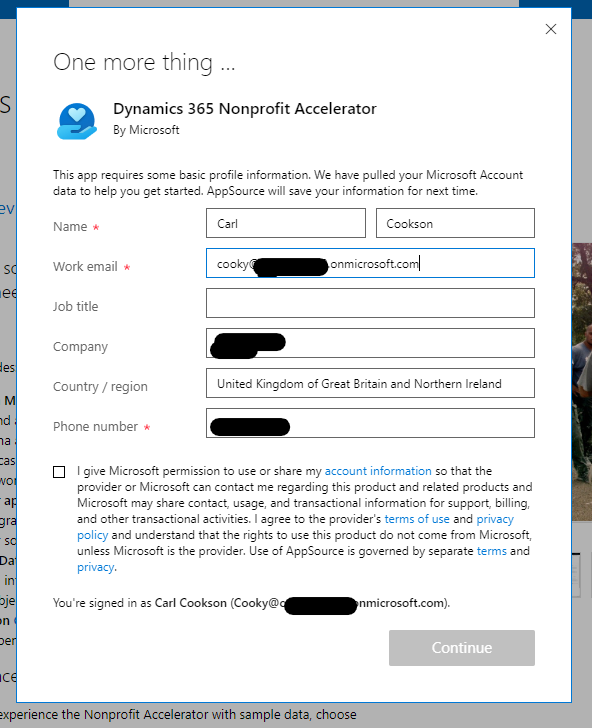Image resolution: width=592 pixels, height=728 pixels.
Task: Tick the Microsoft permission checkbox
Action: [59, 472]
